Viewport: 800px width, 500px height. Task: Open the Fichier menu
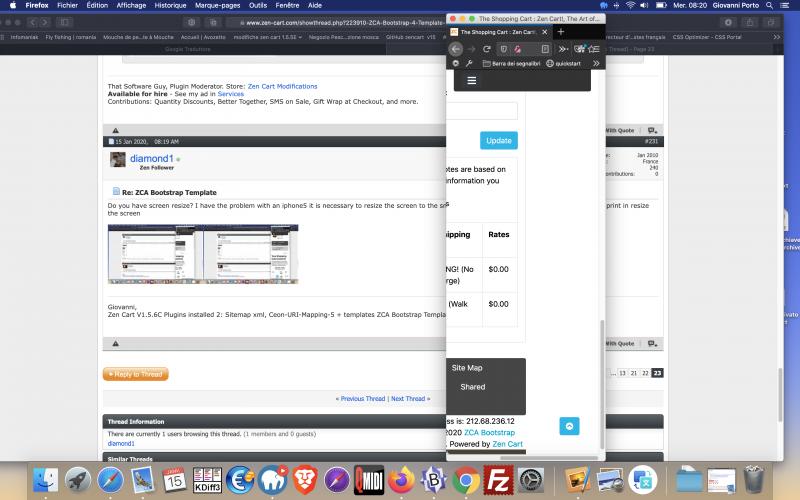[67, 5]
